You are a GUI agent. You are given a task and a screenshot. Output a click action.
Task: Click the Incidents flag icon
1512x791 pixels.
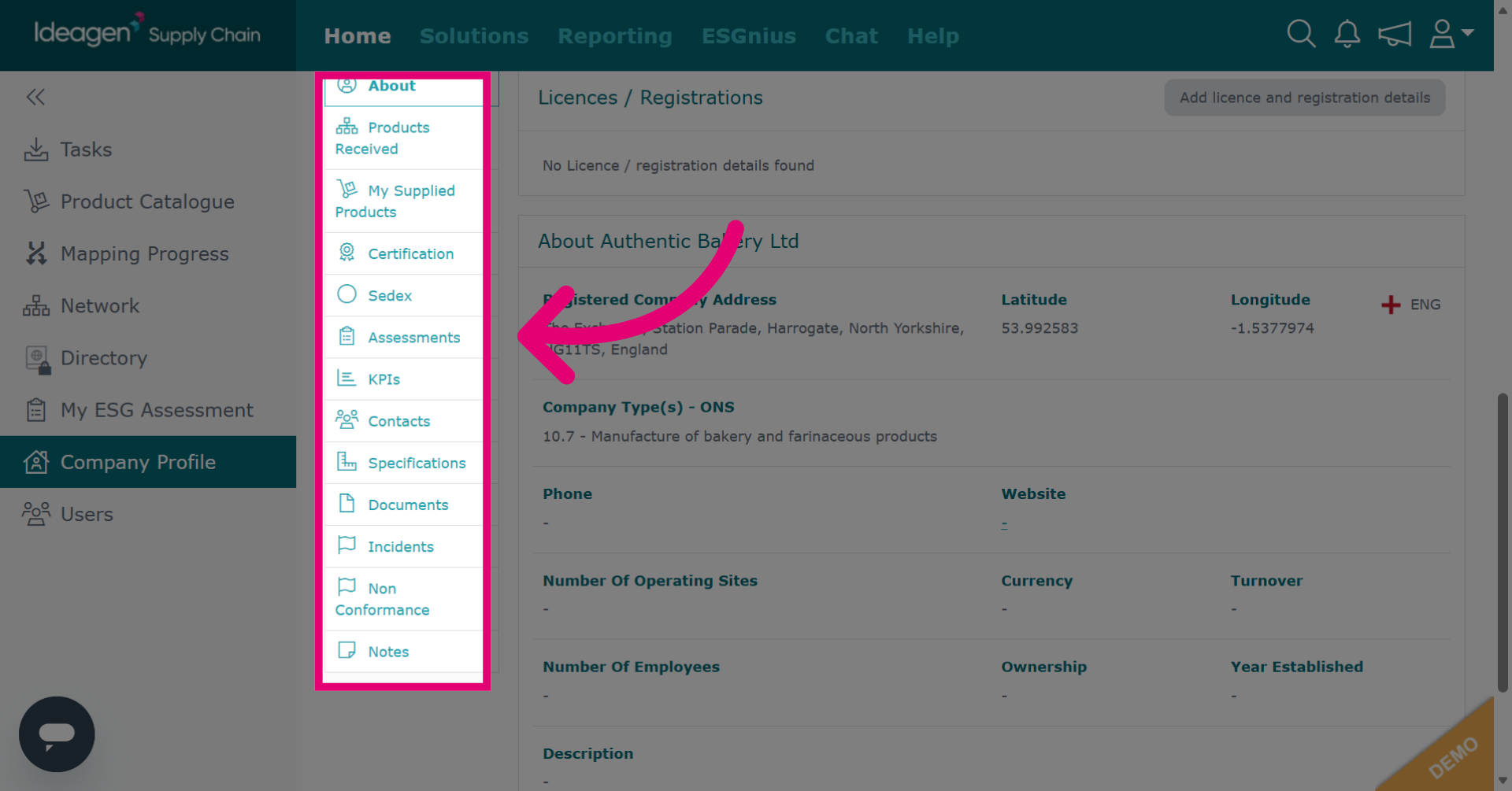346,545
